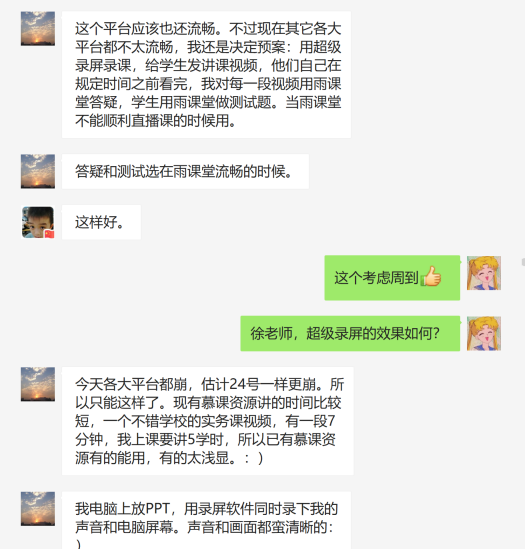Click sunset avatar beside 我电脑上放PPT message
The width and height of the screenshot is (525, 549).
(38, 509)
